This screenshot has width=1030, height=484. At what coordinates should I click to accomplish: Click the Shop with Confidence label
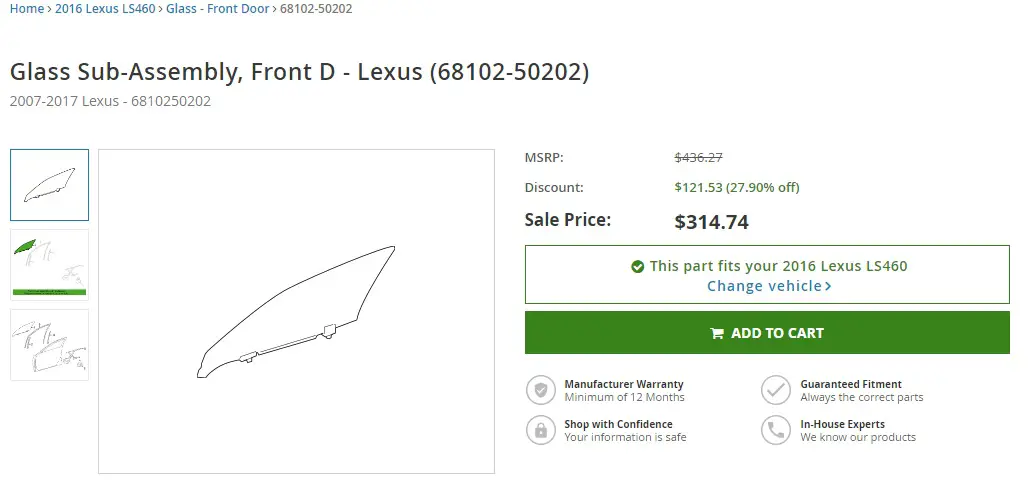(618, 424)
